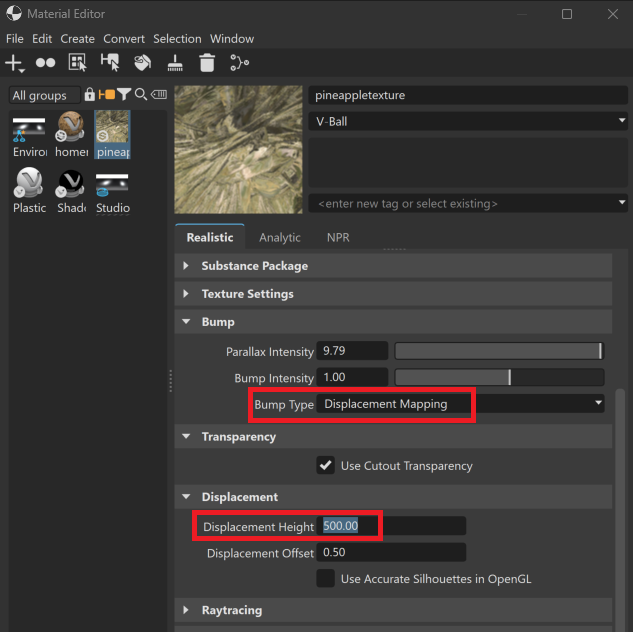
Task: Collapse the Transparency section
Action: click(x=393, y=437)
